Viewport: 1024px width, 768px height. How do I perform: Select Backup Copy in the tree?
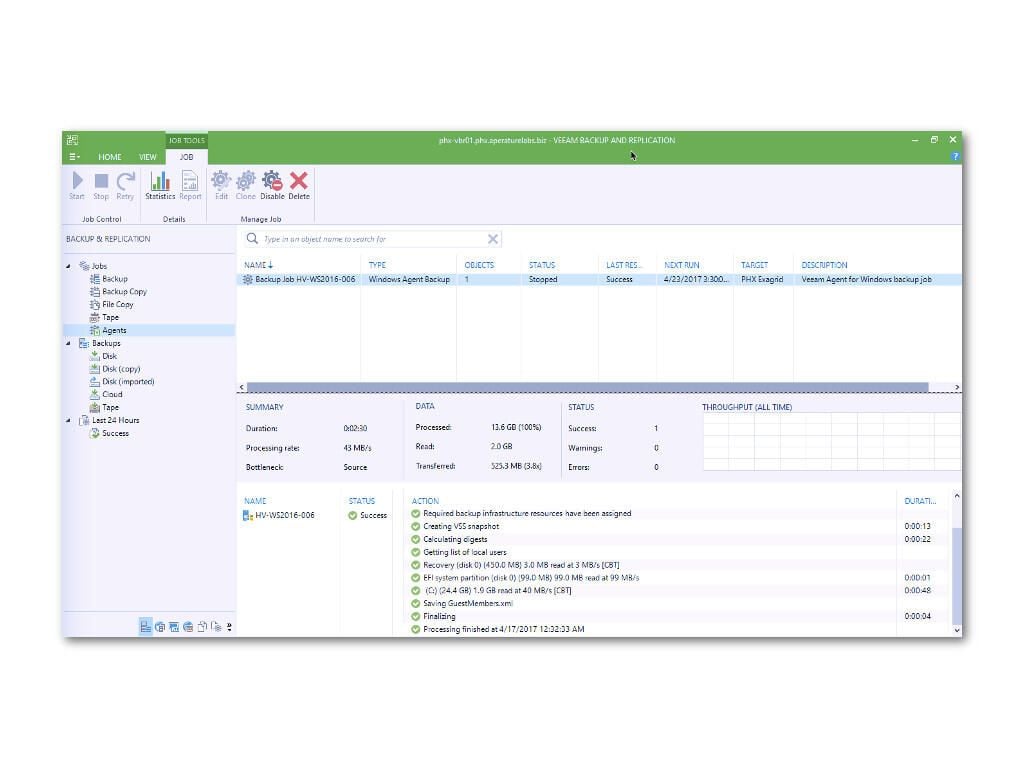pyautogui.click(x=118, y=292)
